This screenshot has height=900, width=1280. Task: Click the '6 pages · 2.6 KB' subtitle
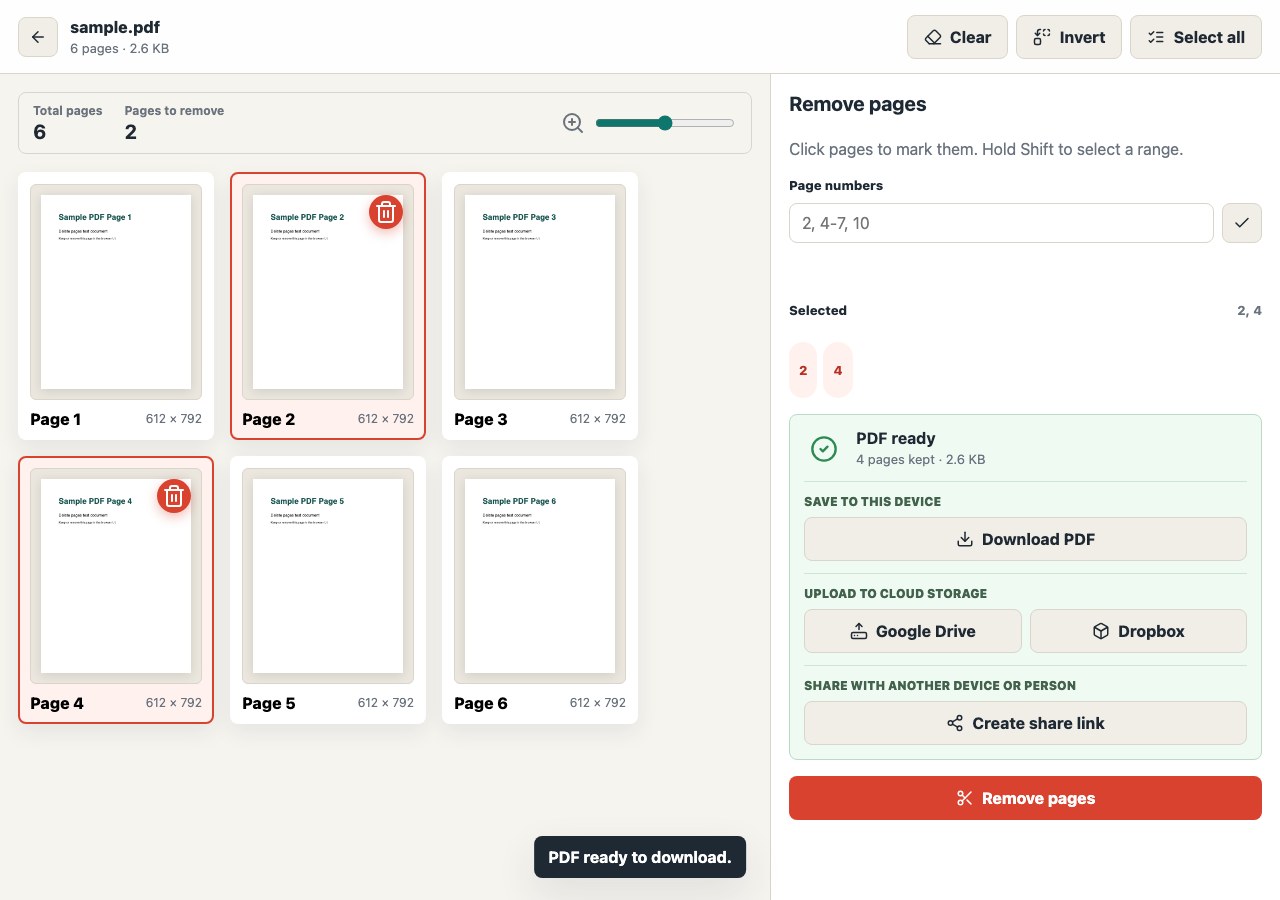tap(119, 48)
